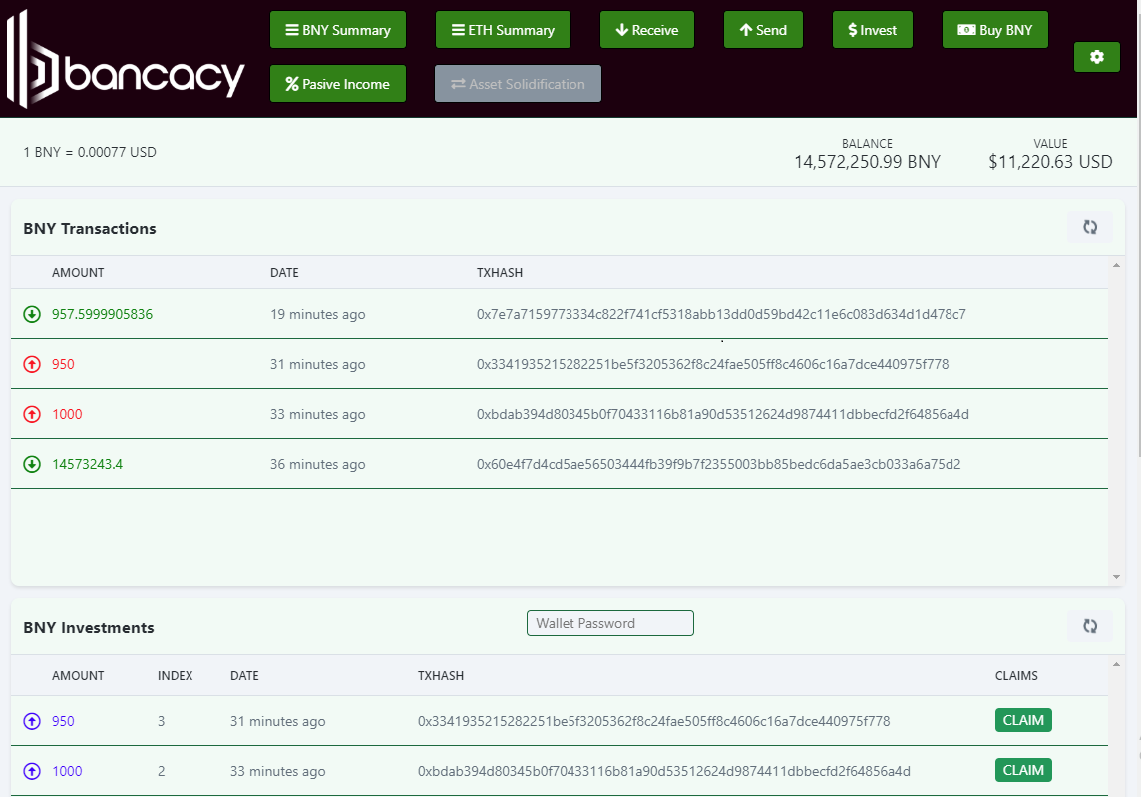Open the ETH Summary view
1141x798 pixels.
pyautogui.click(x=503, y=30)
